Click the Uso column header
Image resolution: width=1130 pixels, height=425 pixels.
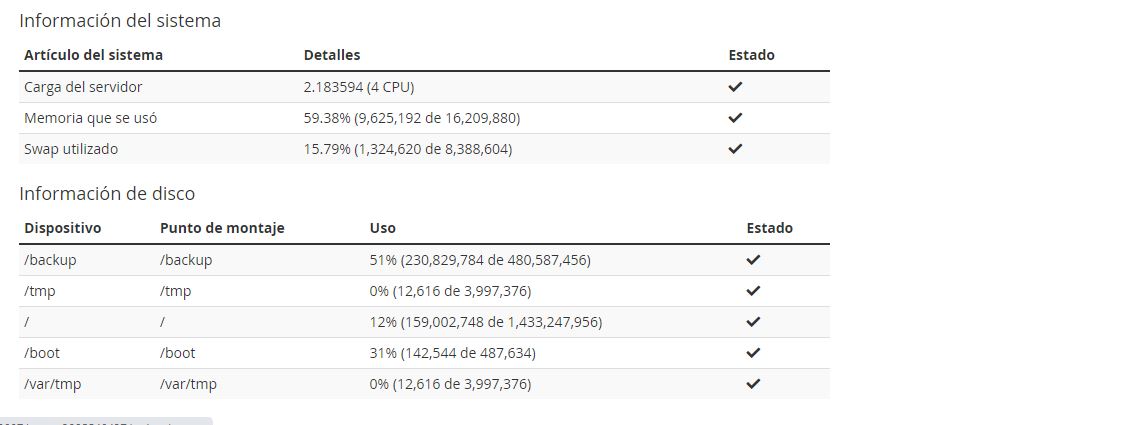coord(383,228)
